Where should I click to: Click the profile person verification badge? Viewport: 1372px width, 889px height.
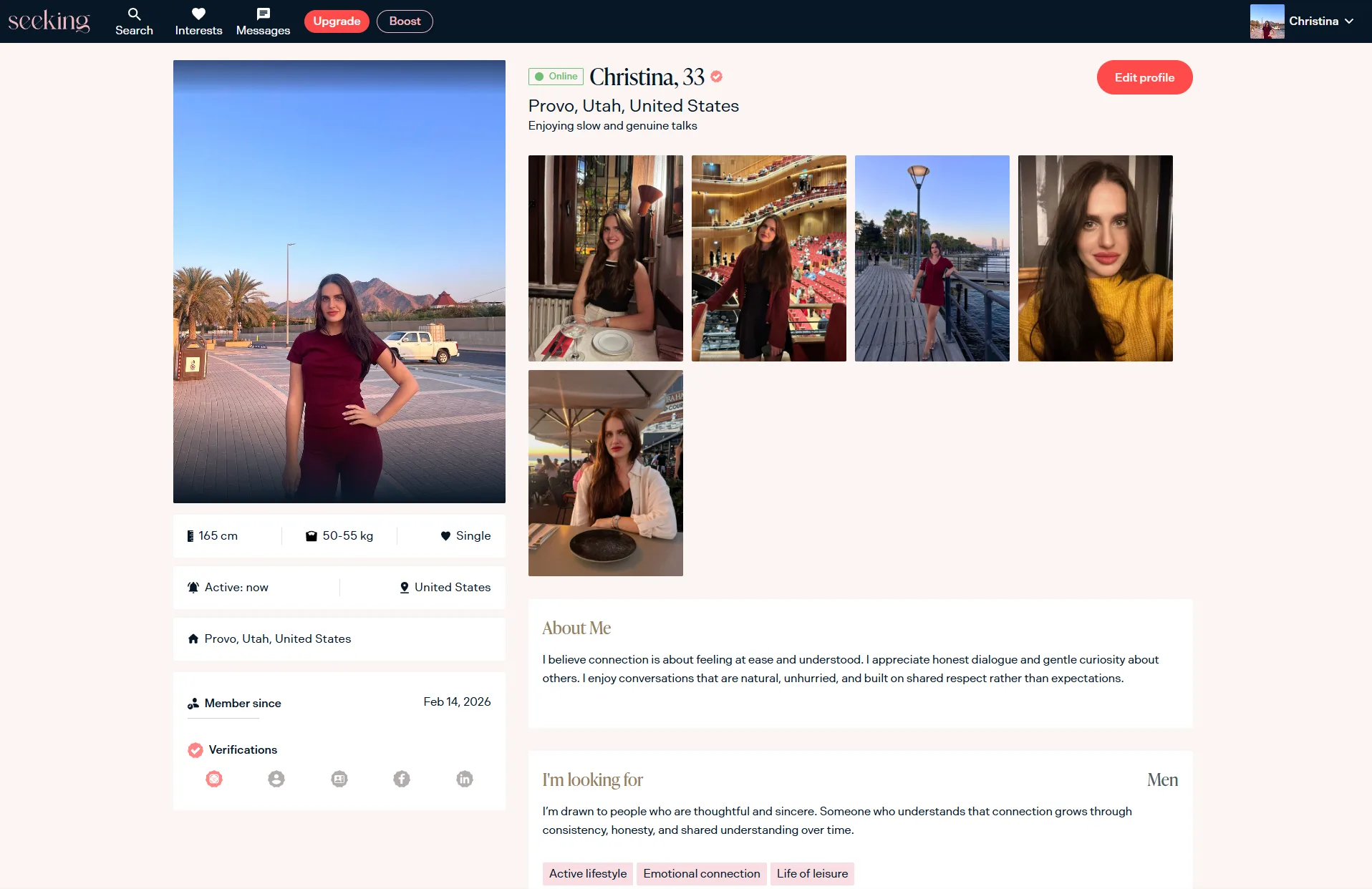coord(276,779)
